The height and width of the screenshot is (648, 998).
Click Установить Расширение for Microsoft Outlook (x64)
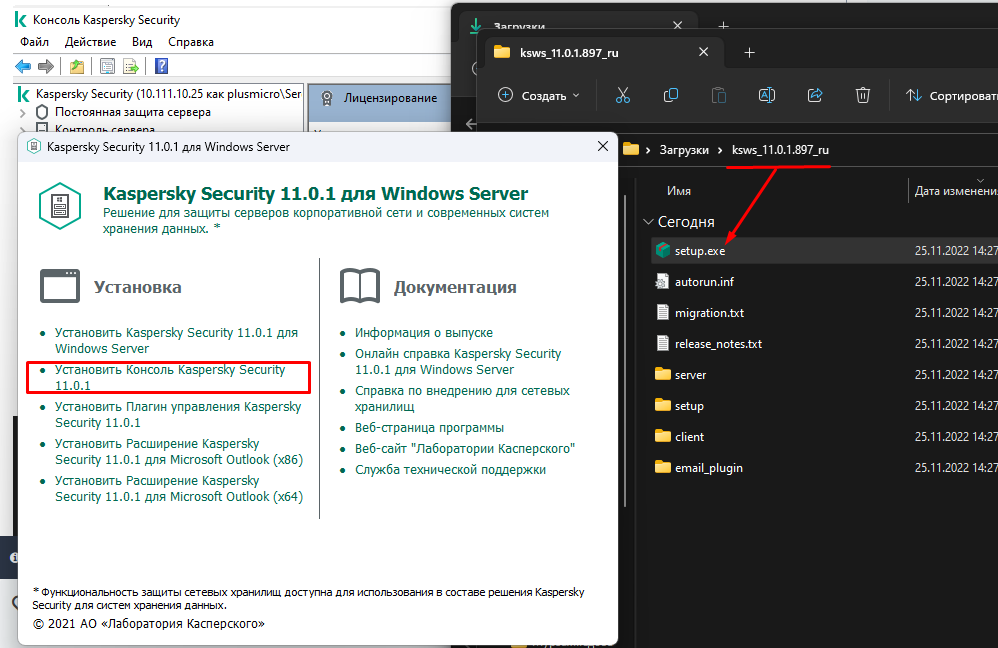[x=178, y=488]
